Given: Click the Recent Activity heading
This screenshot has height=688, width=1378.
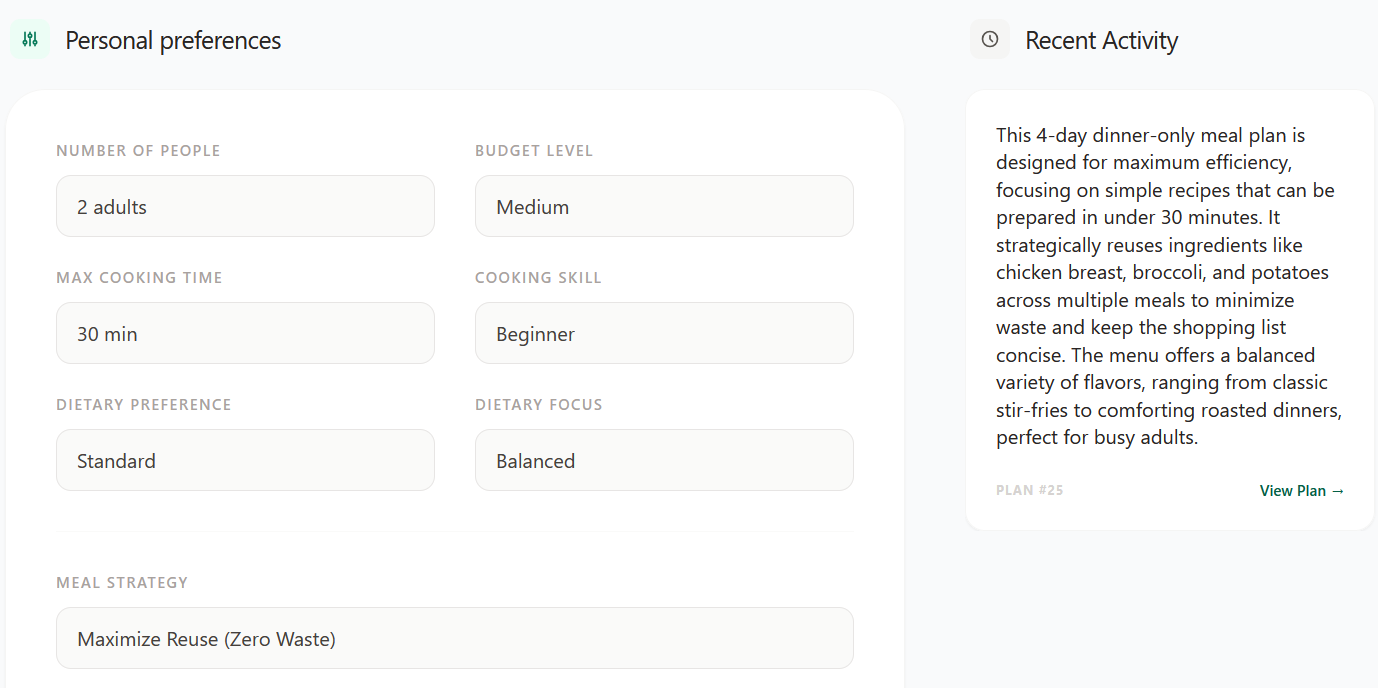Looking at the screenshot, I should coord(1101,41).
